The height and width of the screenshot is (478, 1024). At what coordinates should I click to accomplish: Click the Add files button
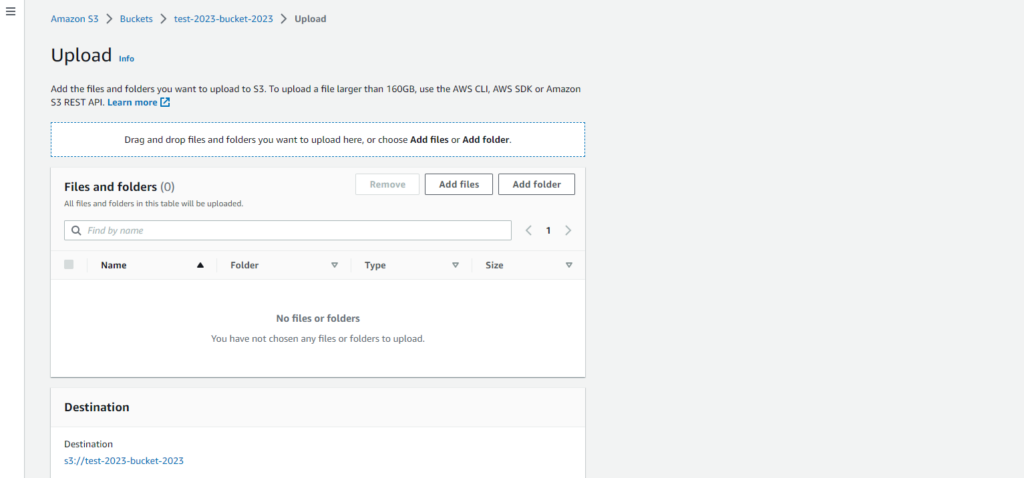459,184
